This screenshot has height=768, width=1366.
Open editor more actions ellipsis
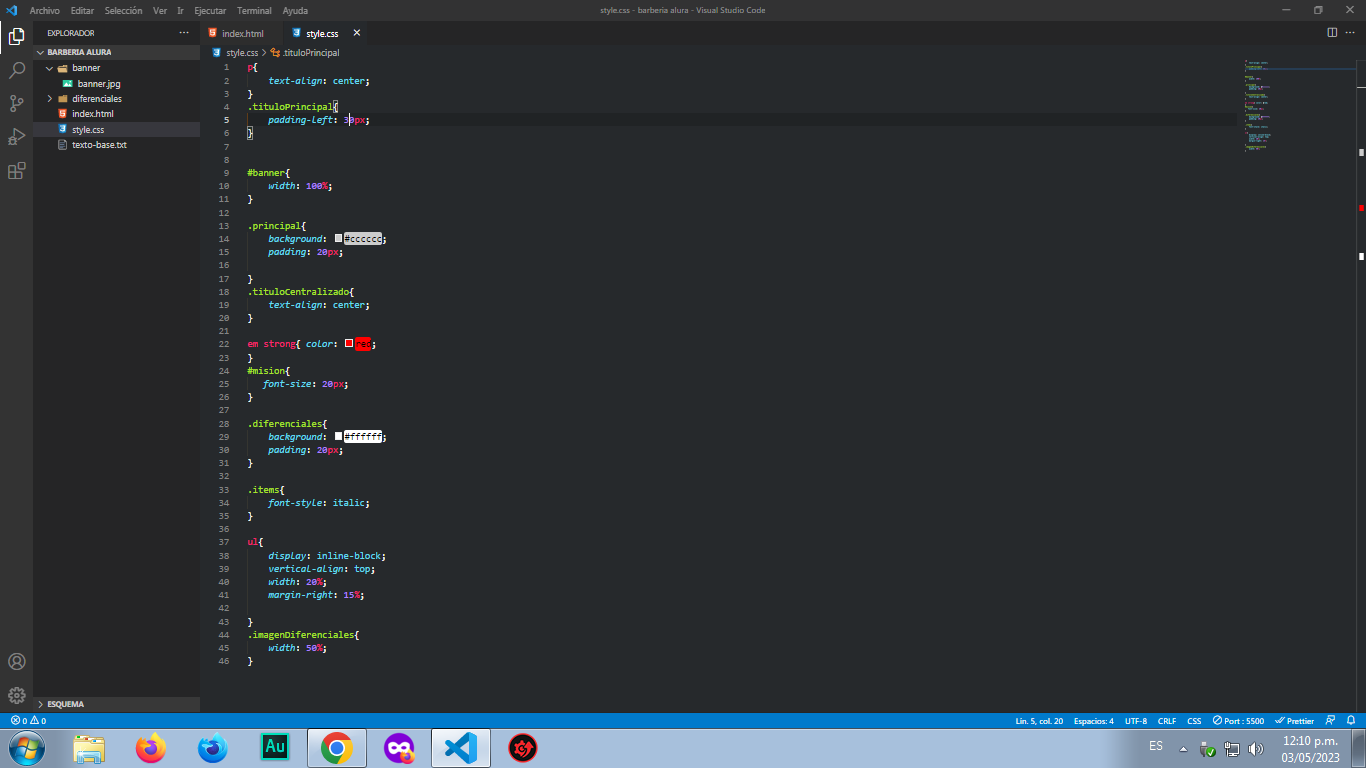point(1350,33)
